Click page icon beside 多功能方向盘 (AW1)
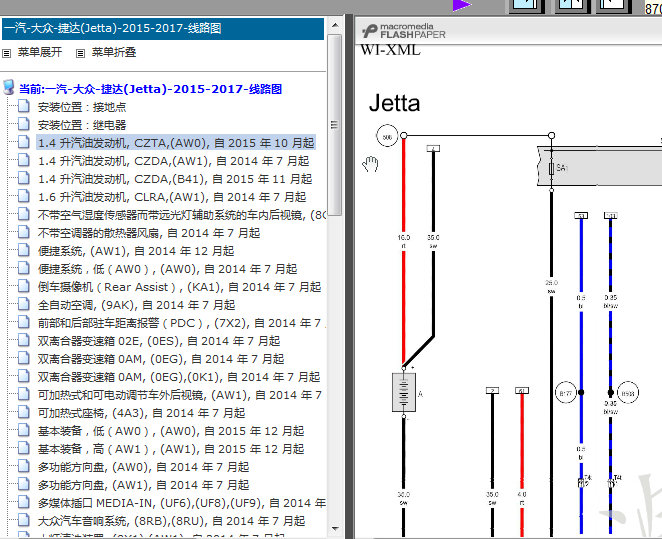Image resolution: width=662 pixels, height=539 pixels. [x=24, y=485]
